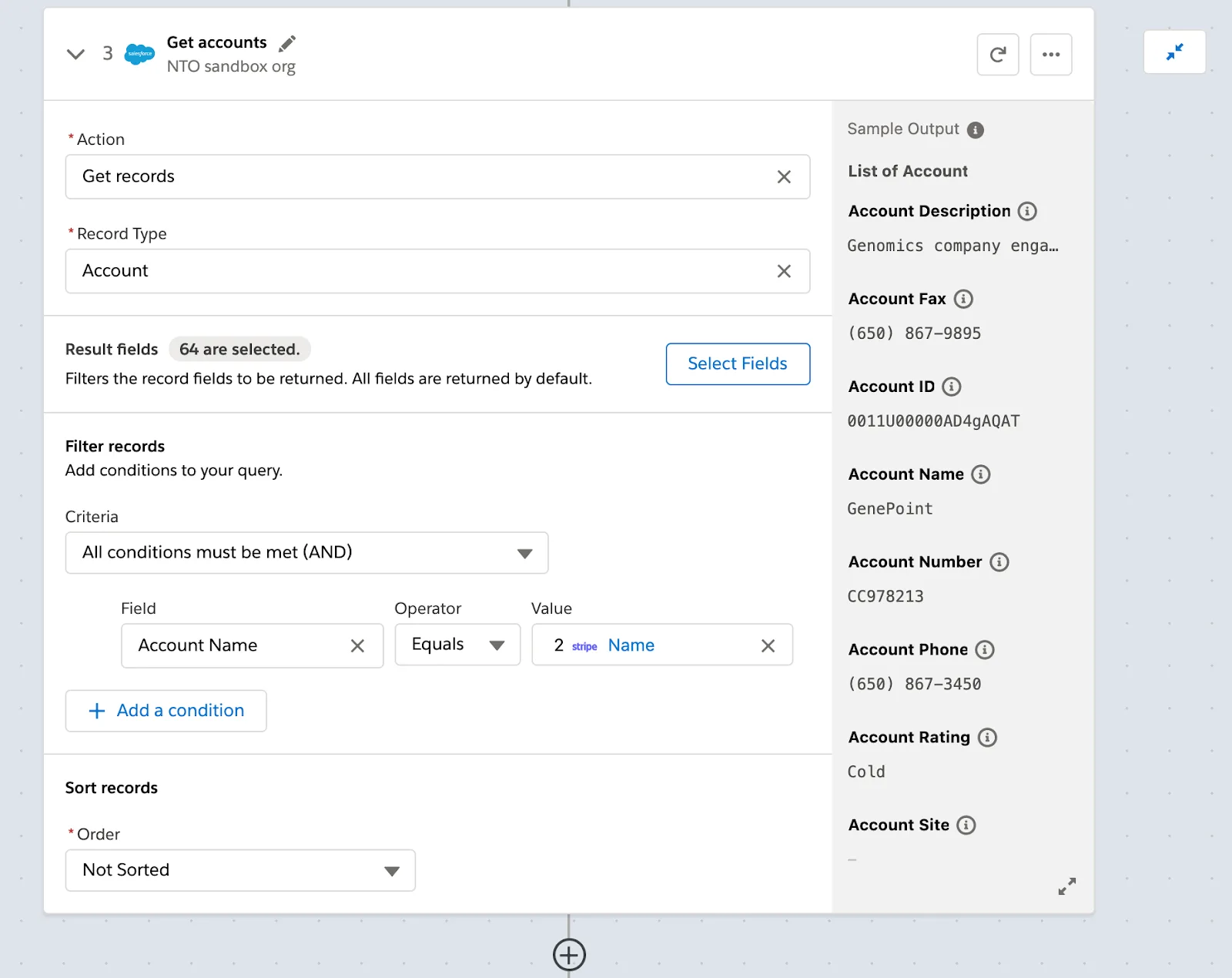The height and width of the screenshot is (978, 1232).
Task: Clear the Account Name filter field
Action: pyautogui.click(x=357, y=645)
